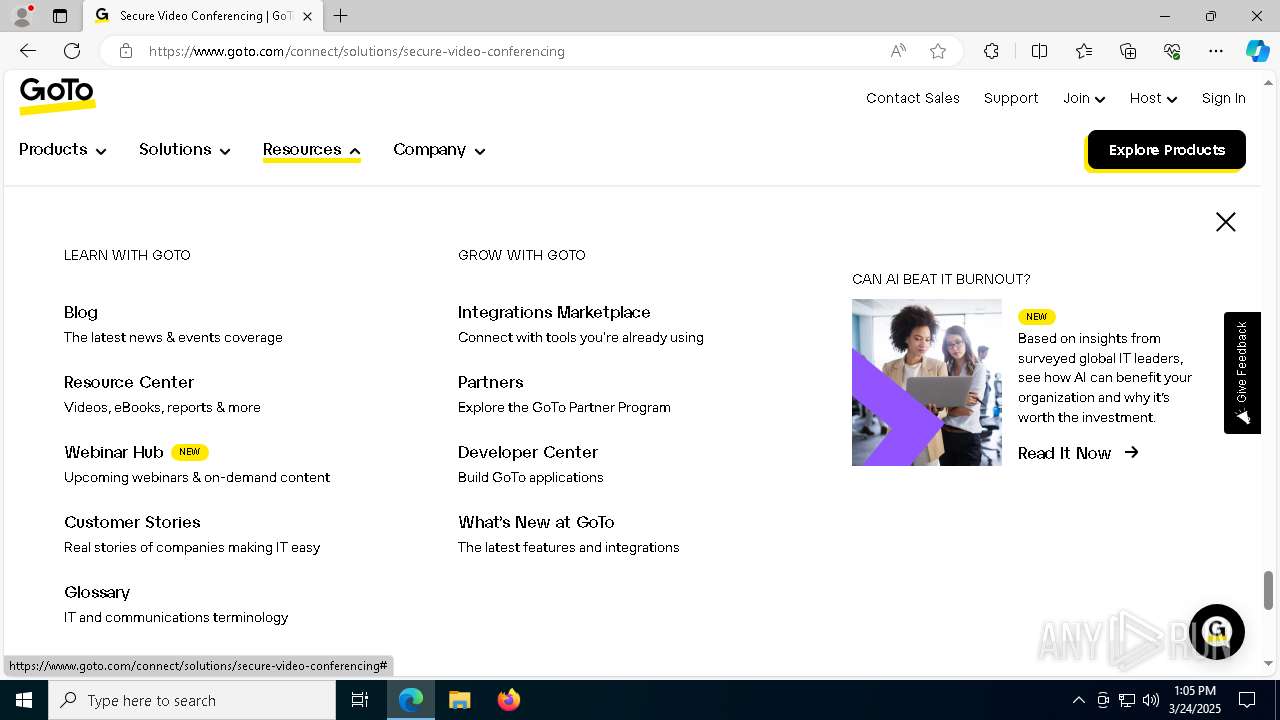Screen dimensions: 1280x720
Task: Open browser Extensions icon
Action: [x=991, y=51]
